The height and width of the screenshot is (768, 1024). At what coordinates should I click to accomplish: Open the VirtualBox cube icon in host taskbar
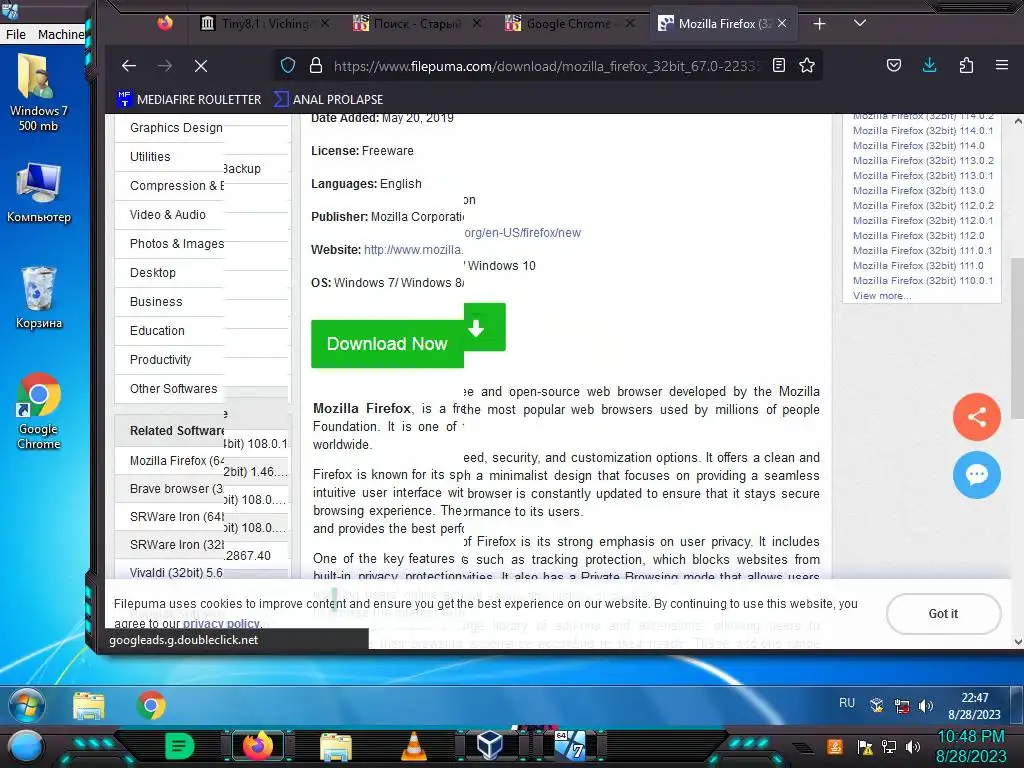click(490, 745)
